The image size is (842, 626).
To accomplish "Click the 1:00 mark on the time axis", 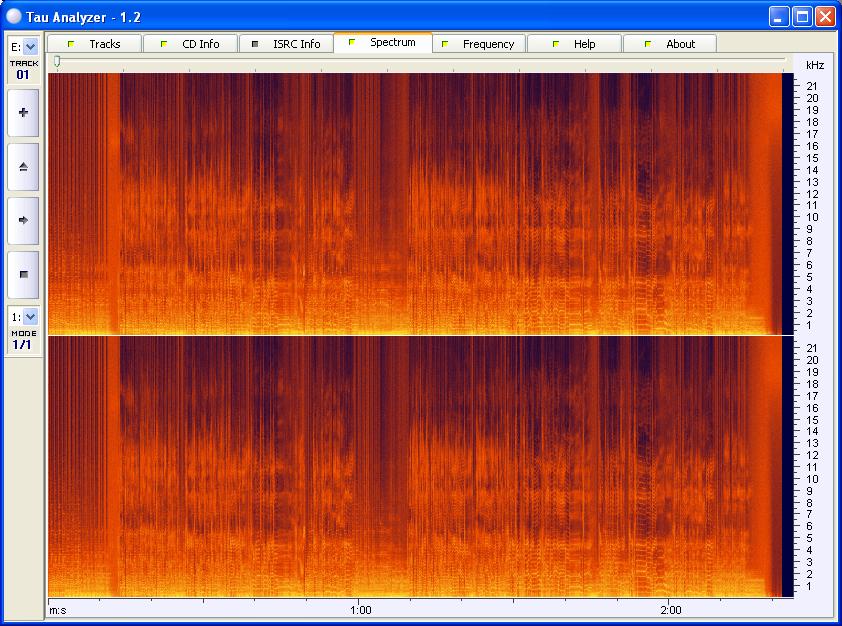I will pos(361,610).
